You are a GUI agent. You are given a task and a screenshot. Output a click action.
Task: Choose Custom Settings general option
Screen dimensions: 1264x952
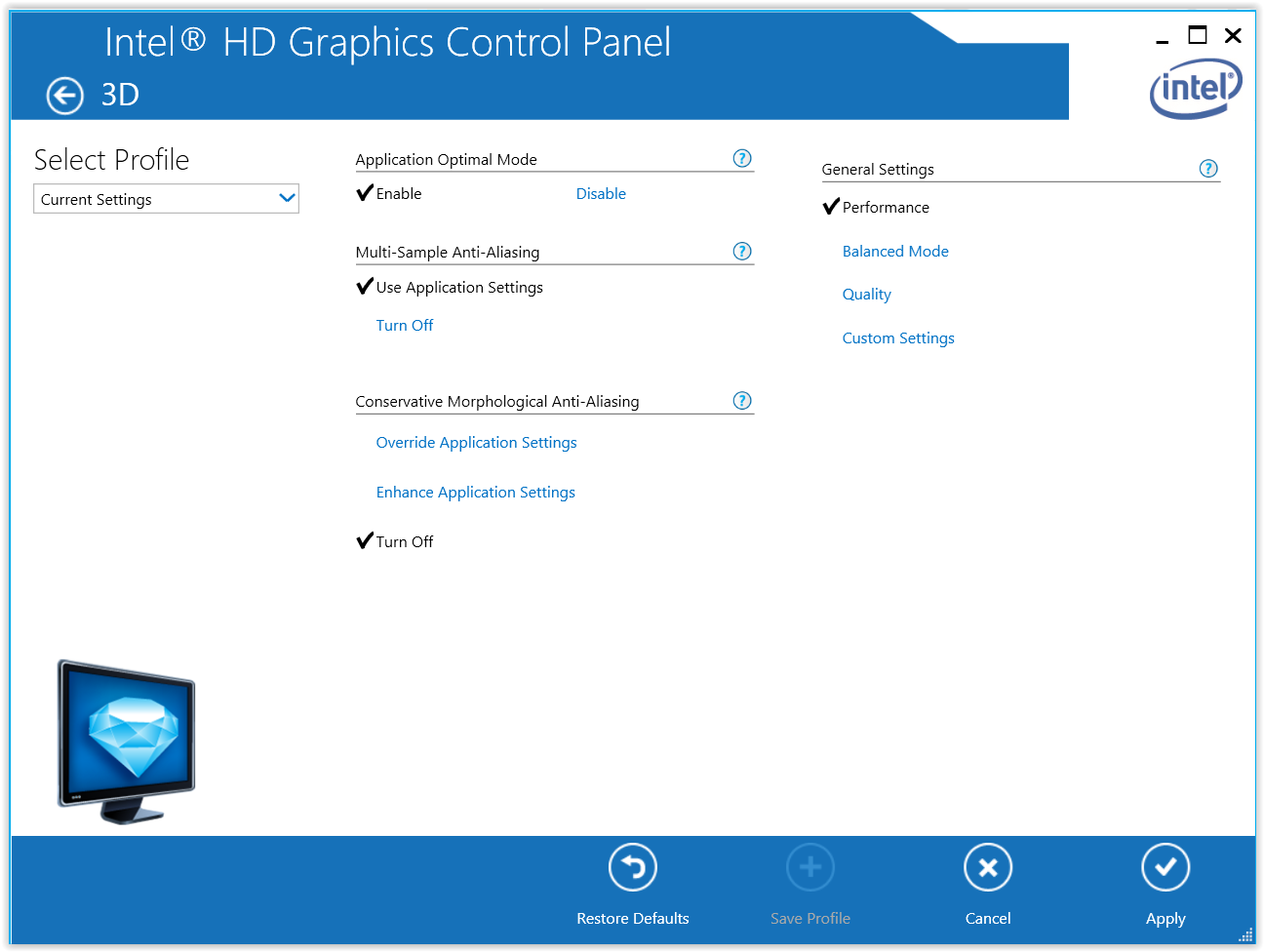click(x=898, y=337)
